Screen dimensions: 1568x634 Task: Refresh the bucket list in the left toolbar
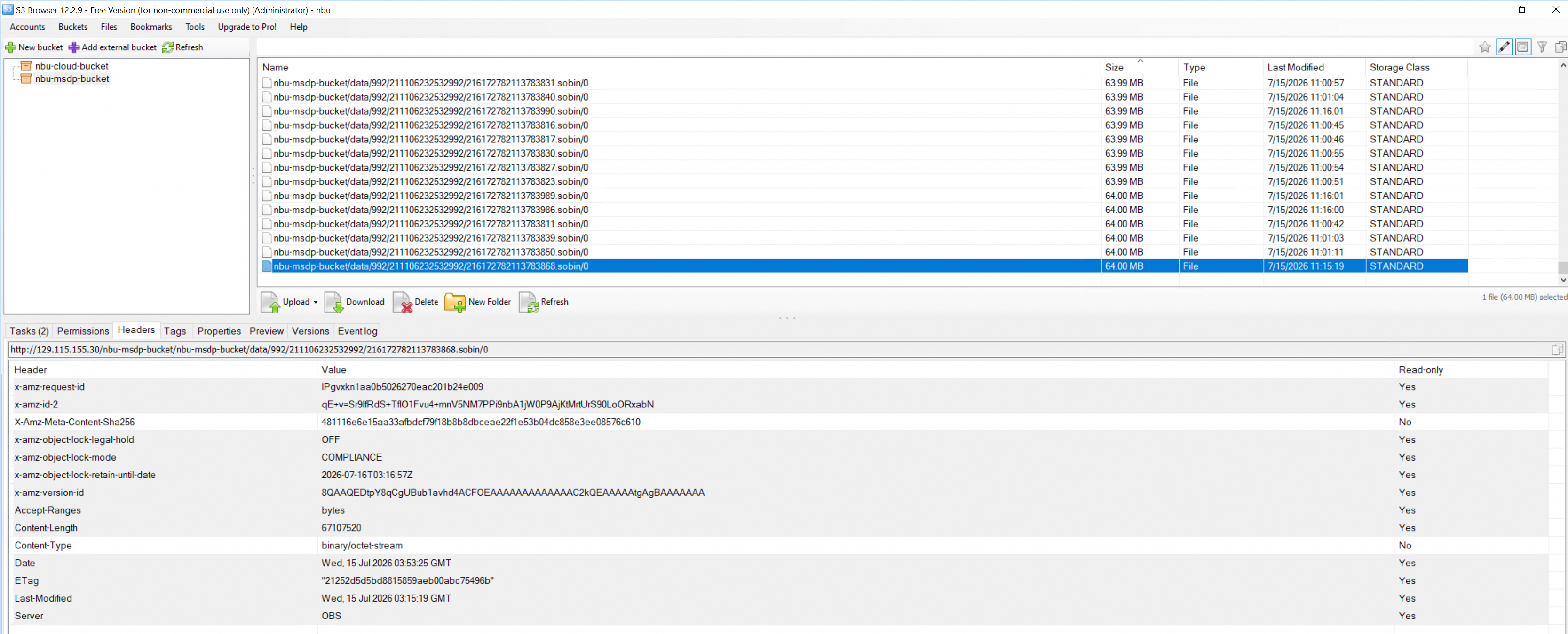click(182, 47)
